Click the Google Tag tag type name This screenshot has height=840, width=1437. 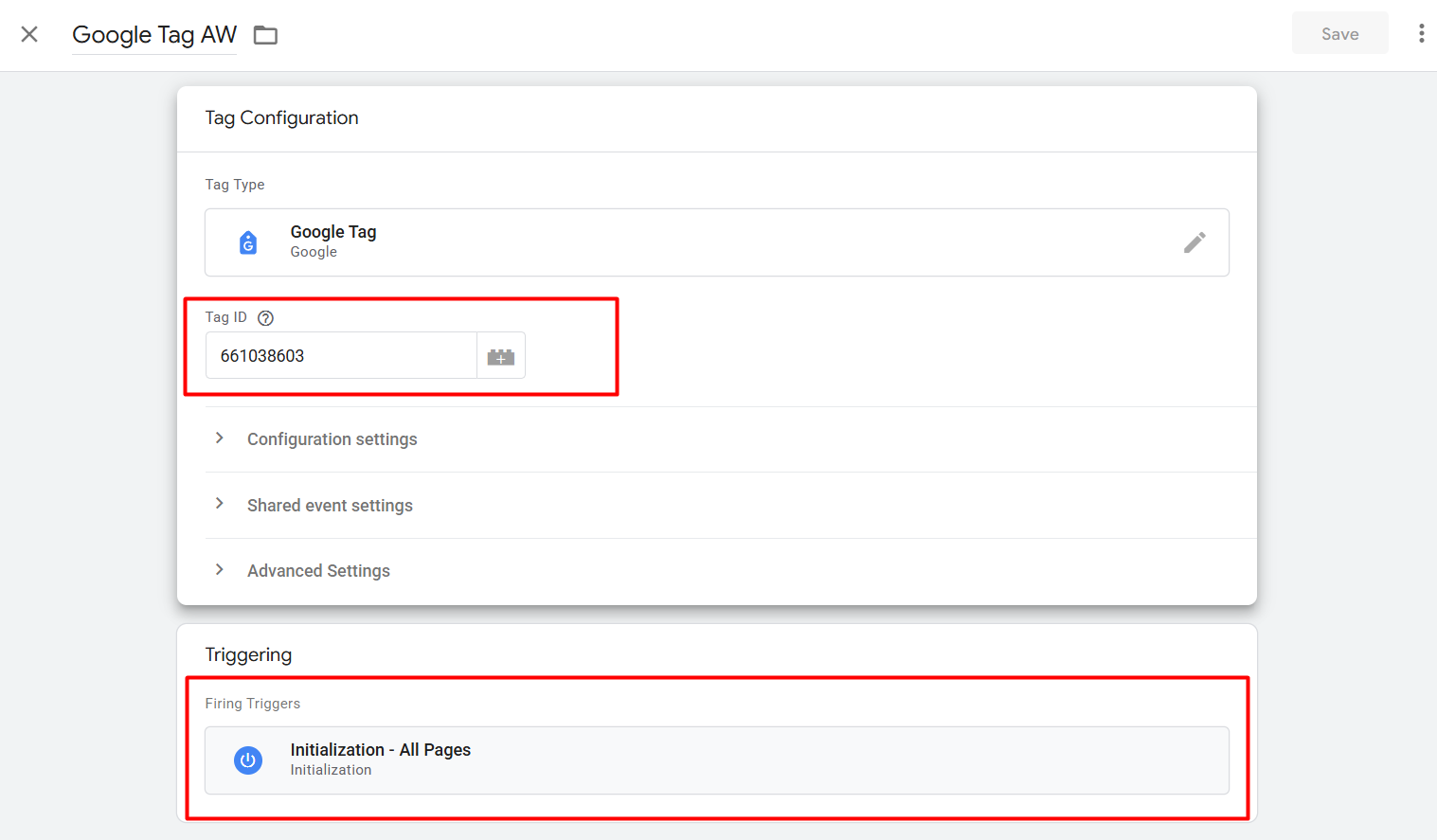click(x=333, y=232)
